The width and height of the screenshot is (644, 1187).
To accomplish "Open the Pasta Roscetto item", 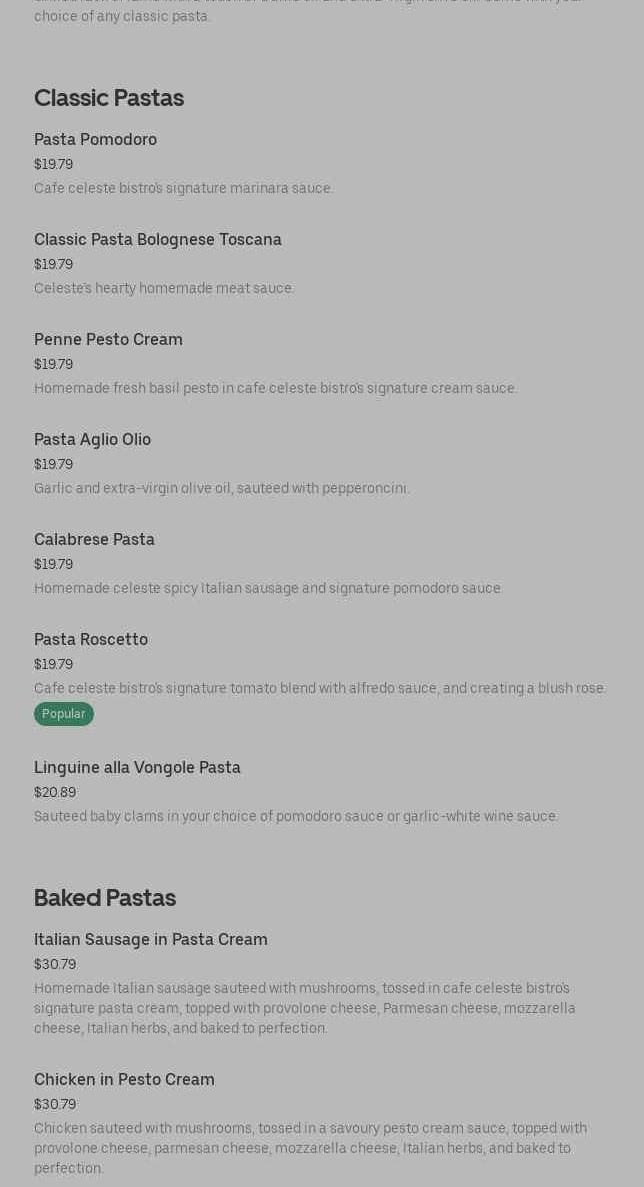I will (91, 639).
